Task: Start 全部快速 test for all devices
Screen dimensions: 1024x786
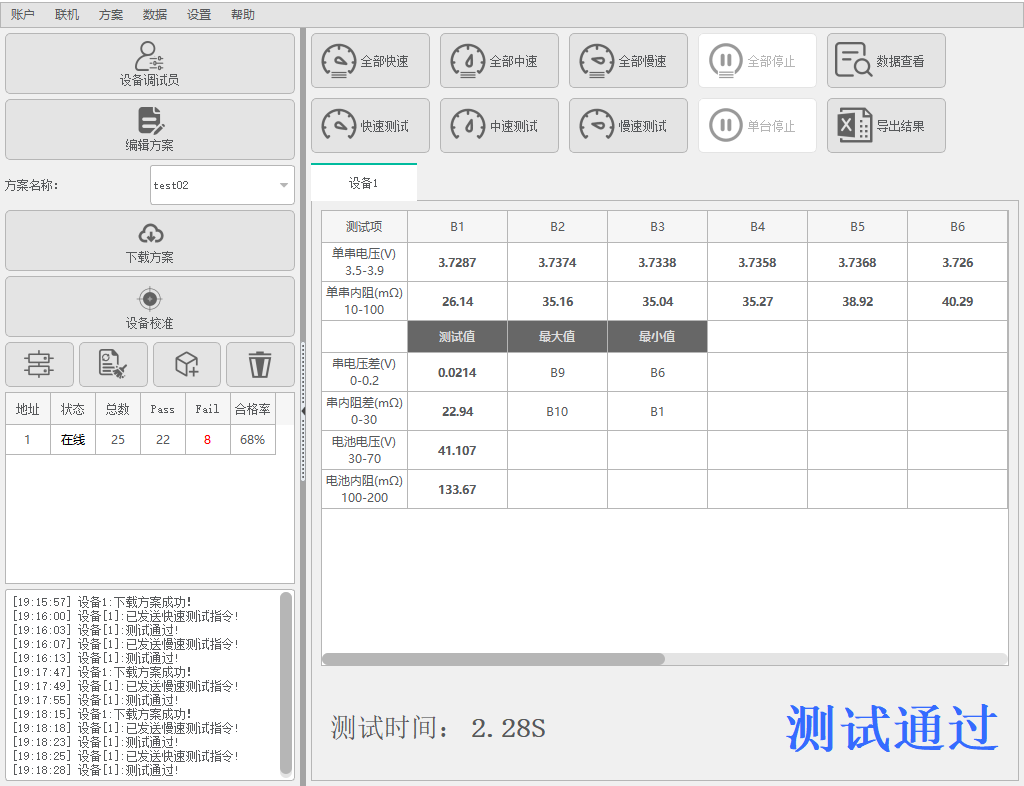Action: click(x=370, y=61)
